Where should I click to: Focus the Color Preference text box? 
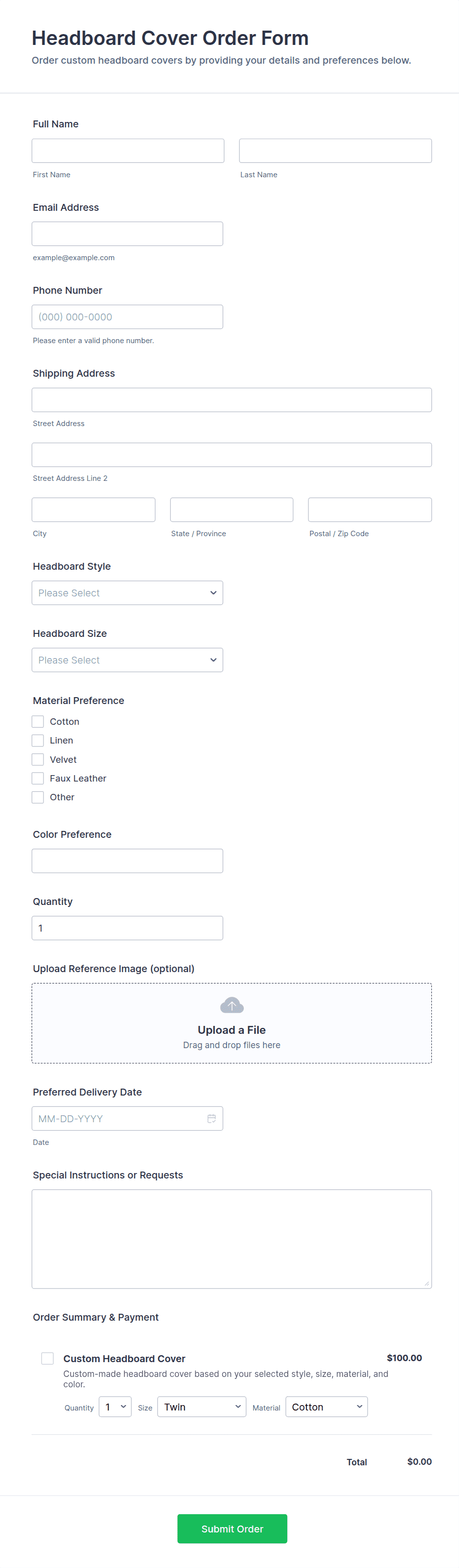point(127,861)
